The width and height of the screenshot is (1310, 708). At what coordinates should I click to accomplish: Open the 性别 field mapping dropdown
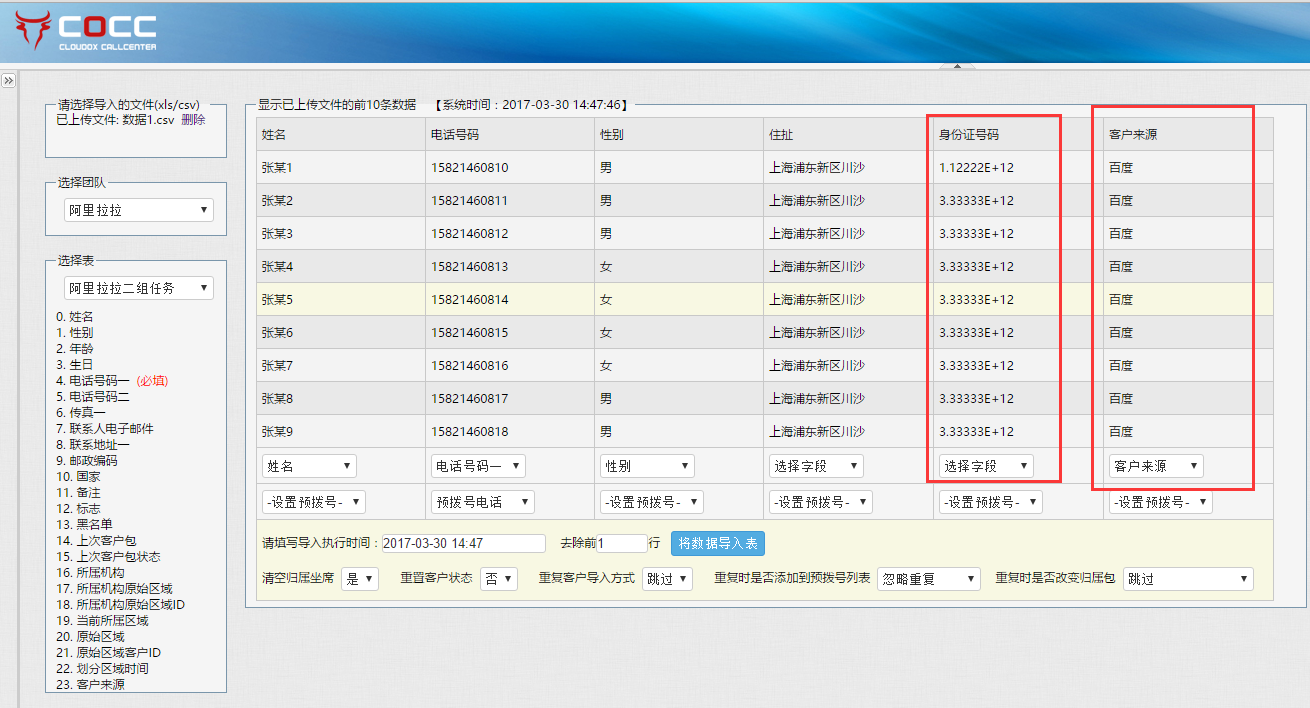pos(647,466)
